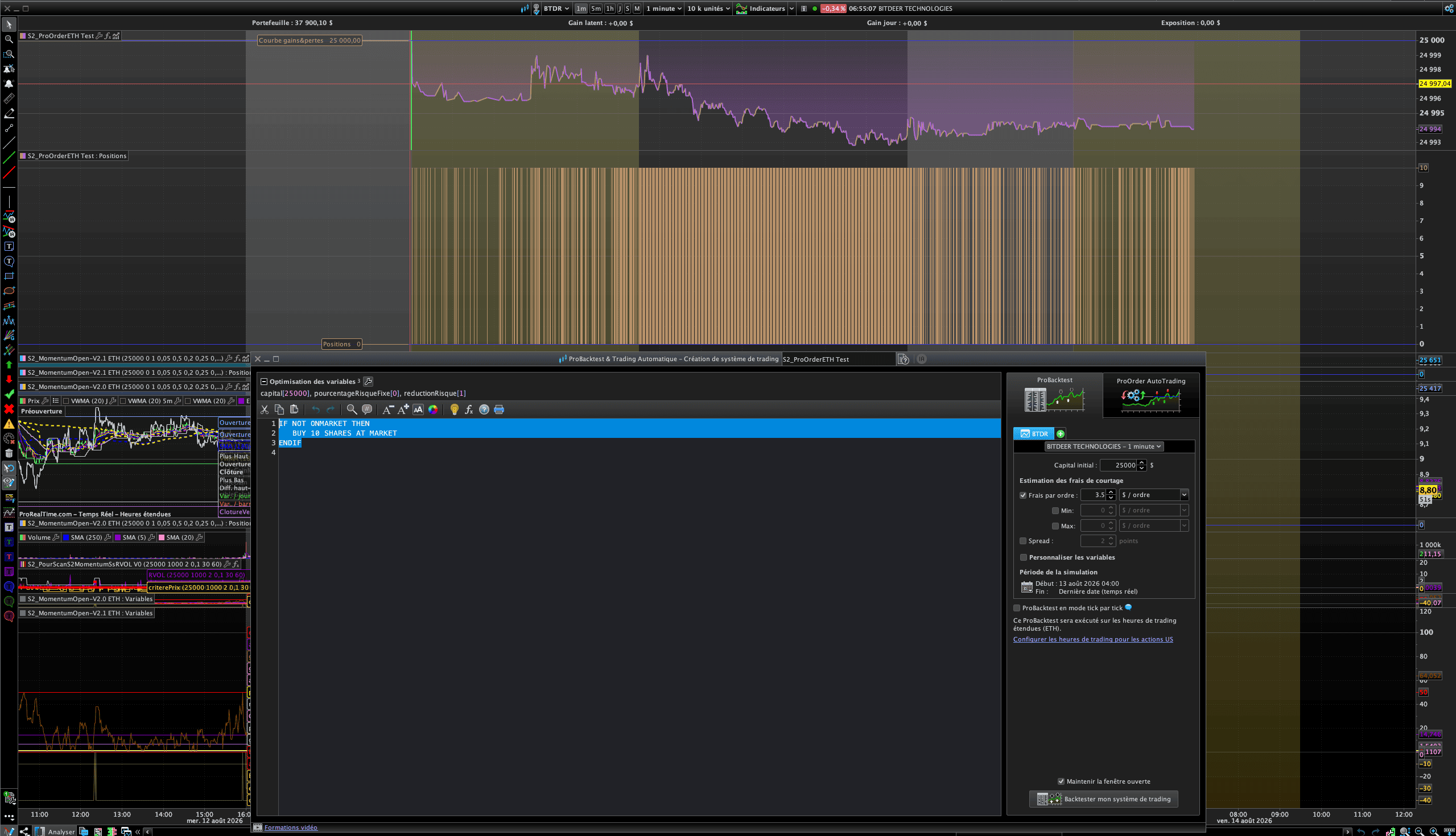This screenshot has width=1456, height=836.
Task: Insert a function with fx icon
Action: point(469,409)
